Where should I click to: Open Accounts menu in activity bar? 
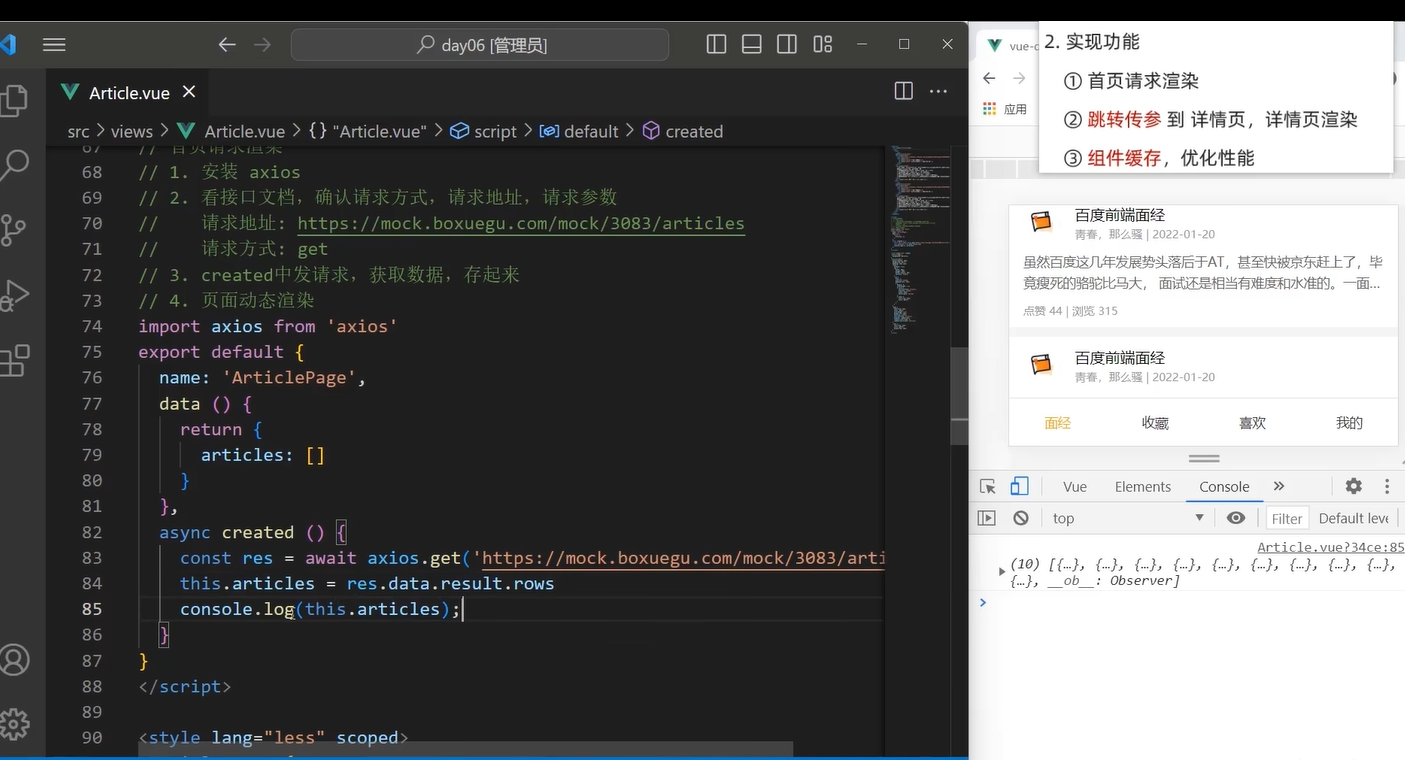14,660
